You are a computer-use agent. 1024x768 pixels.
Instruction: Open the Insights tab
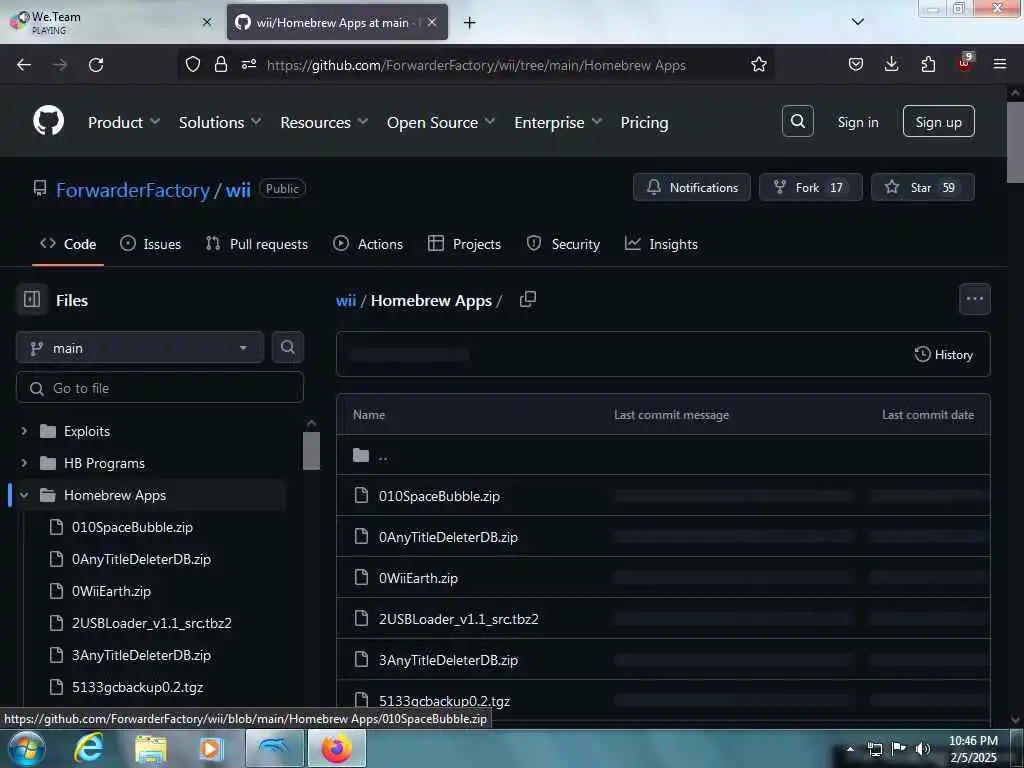[661, 244]
